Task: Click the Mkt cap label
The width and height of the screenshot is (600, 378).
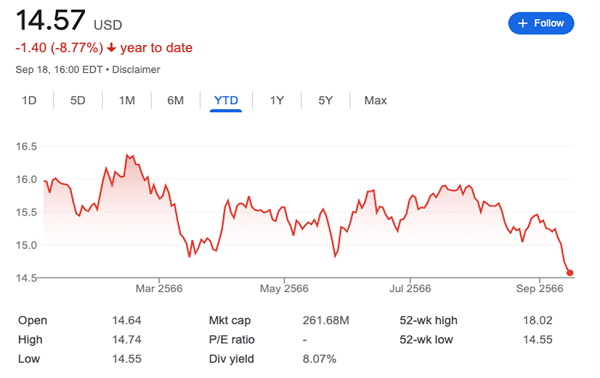Action: tap(230, 321)
